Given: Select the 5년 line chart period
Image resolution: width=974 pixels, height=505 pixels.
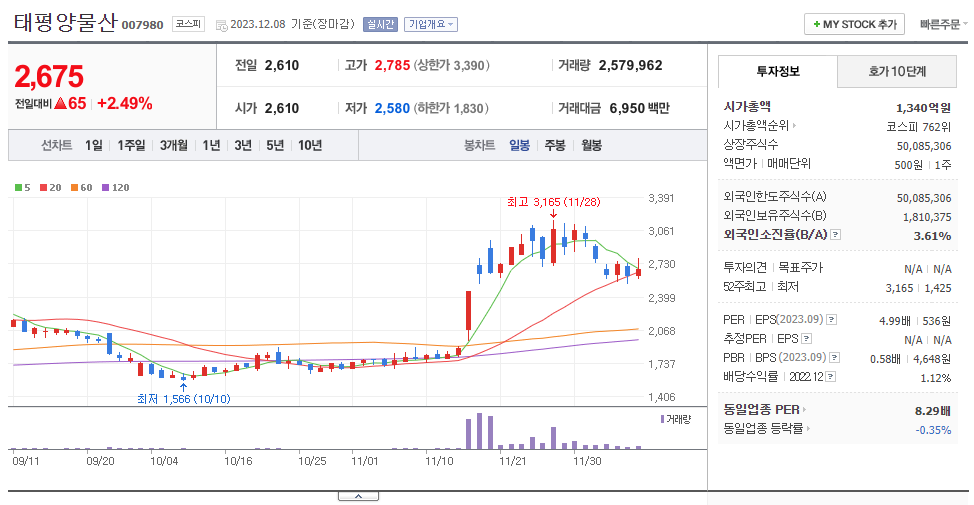Looking at the screenshot, I should click(275, 145).
